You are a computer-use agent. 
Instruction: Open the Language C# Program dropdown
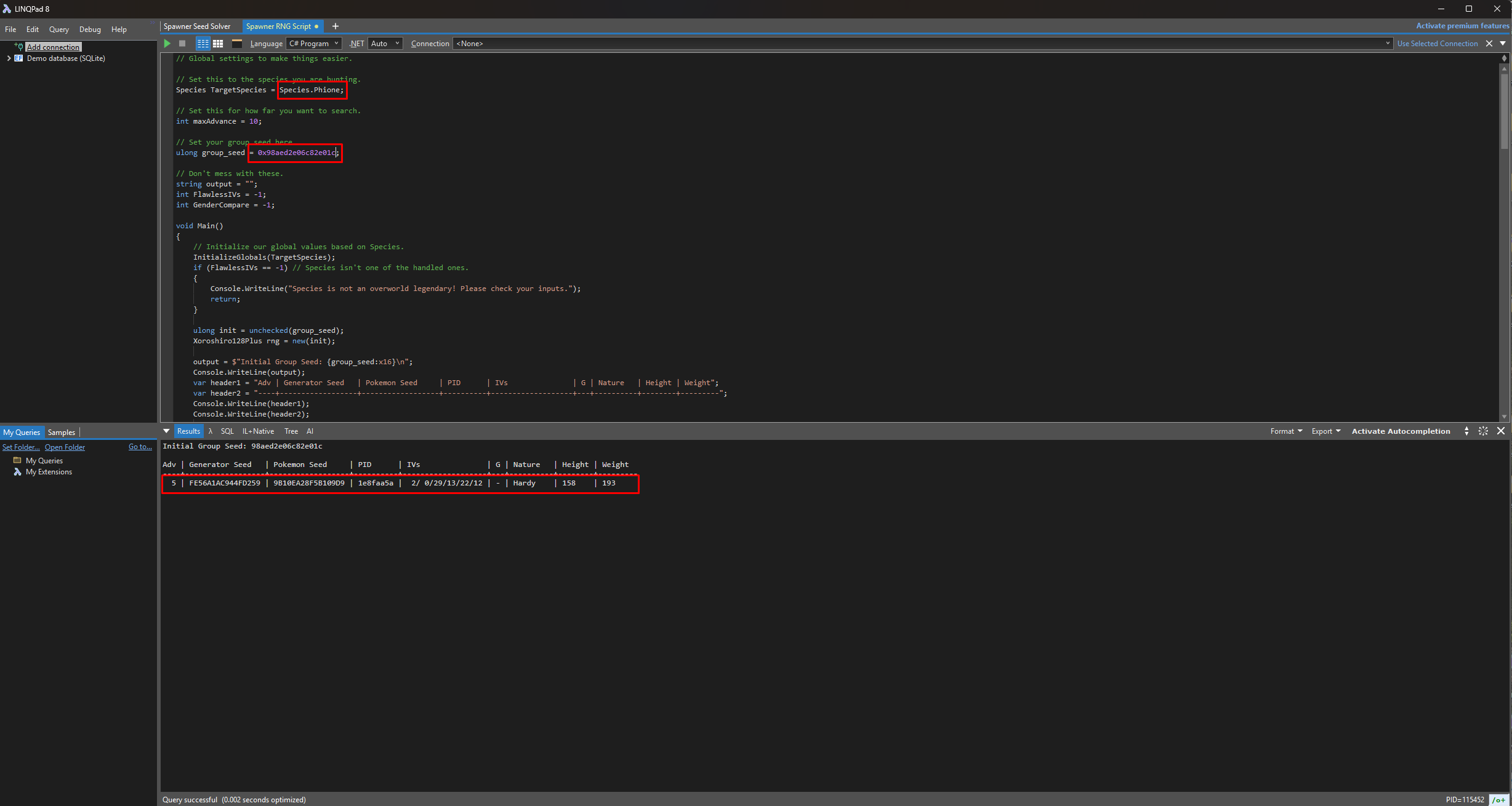click(x=313, y=44)
